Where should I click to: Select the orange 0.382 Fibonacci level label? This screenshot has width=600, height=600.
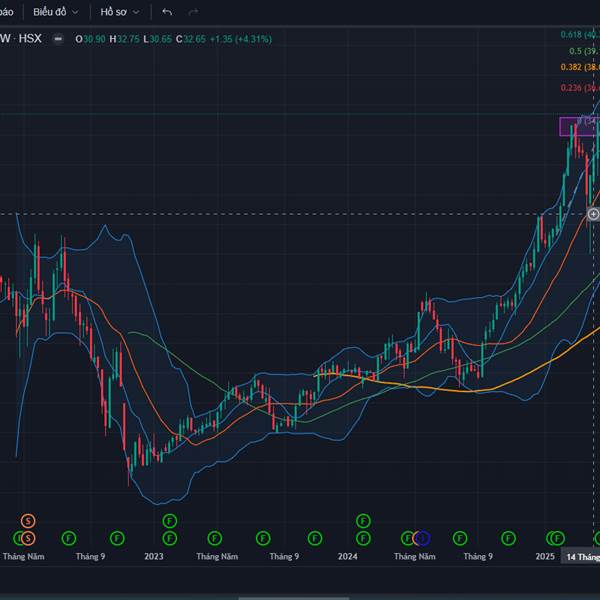[580, 67]
